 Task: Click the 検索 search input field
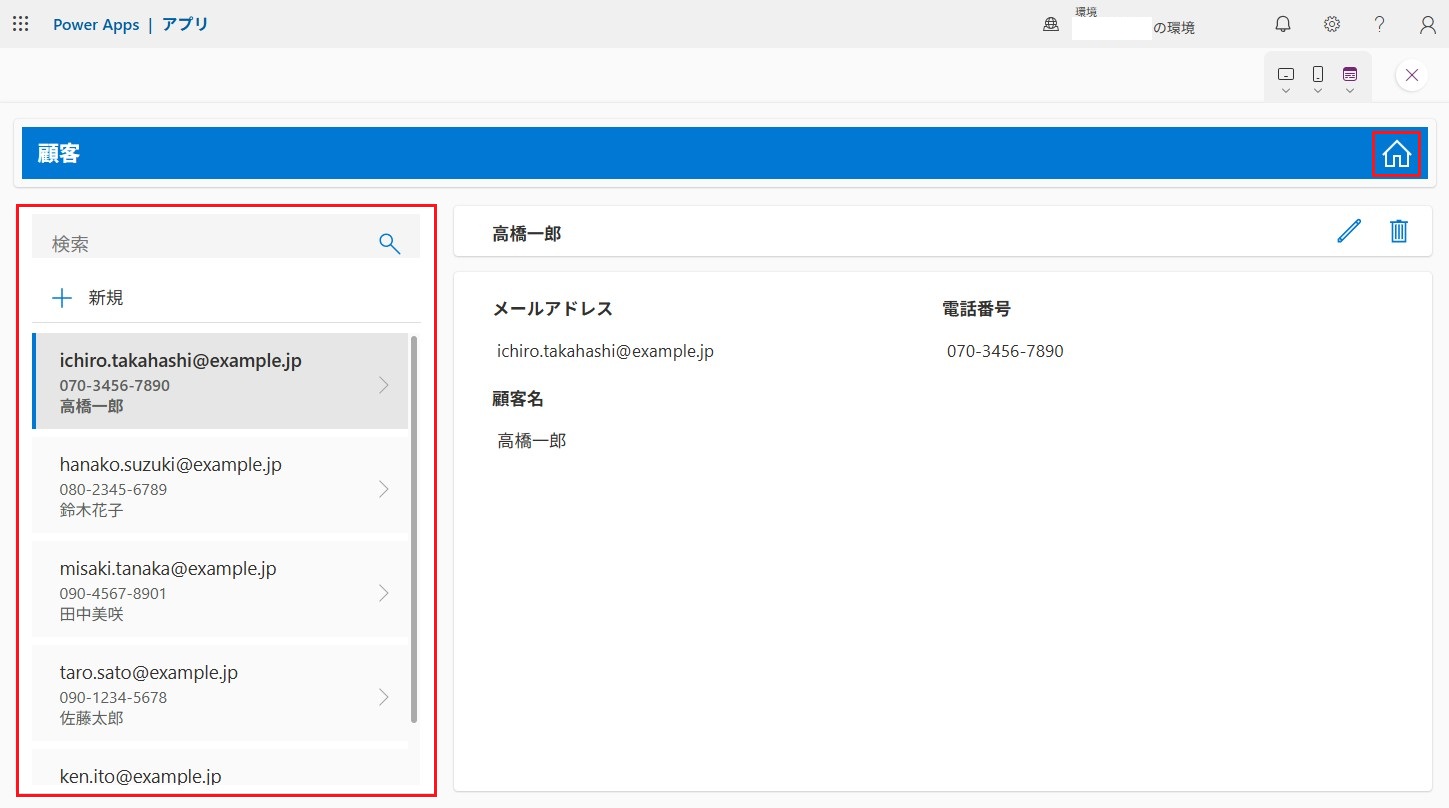coord(200,243)
